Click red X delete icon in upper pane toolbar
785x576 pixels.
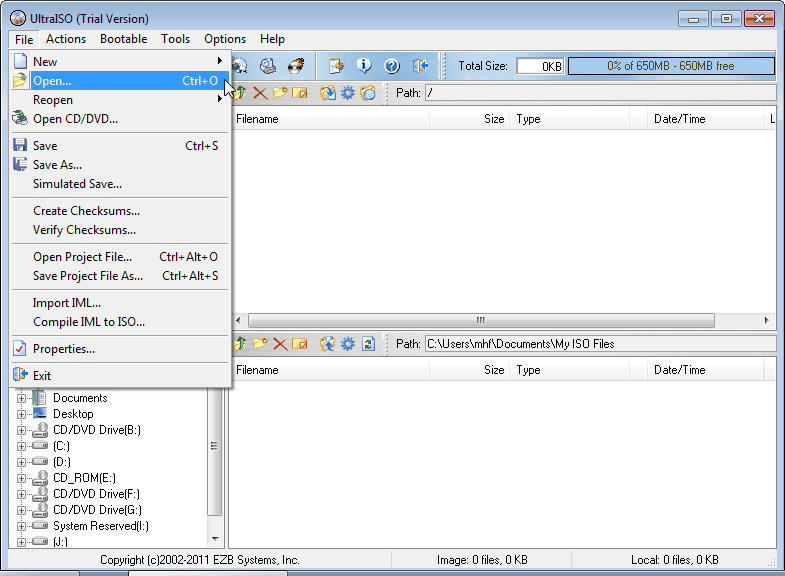260,93
